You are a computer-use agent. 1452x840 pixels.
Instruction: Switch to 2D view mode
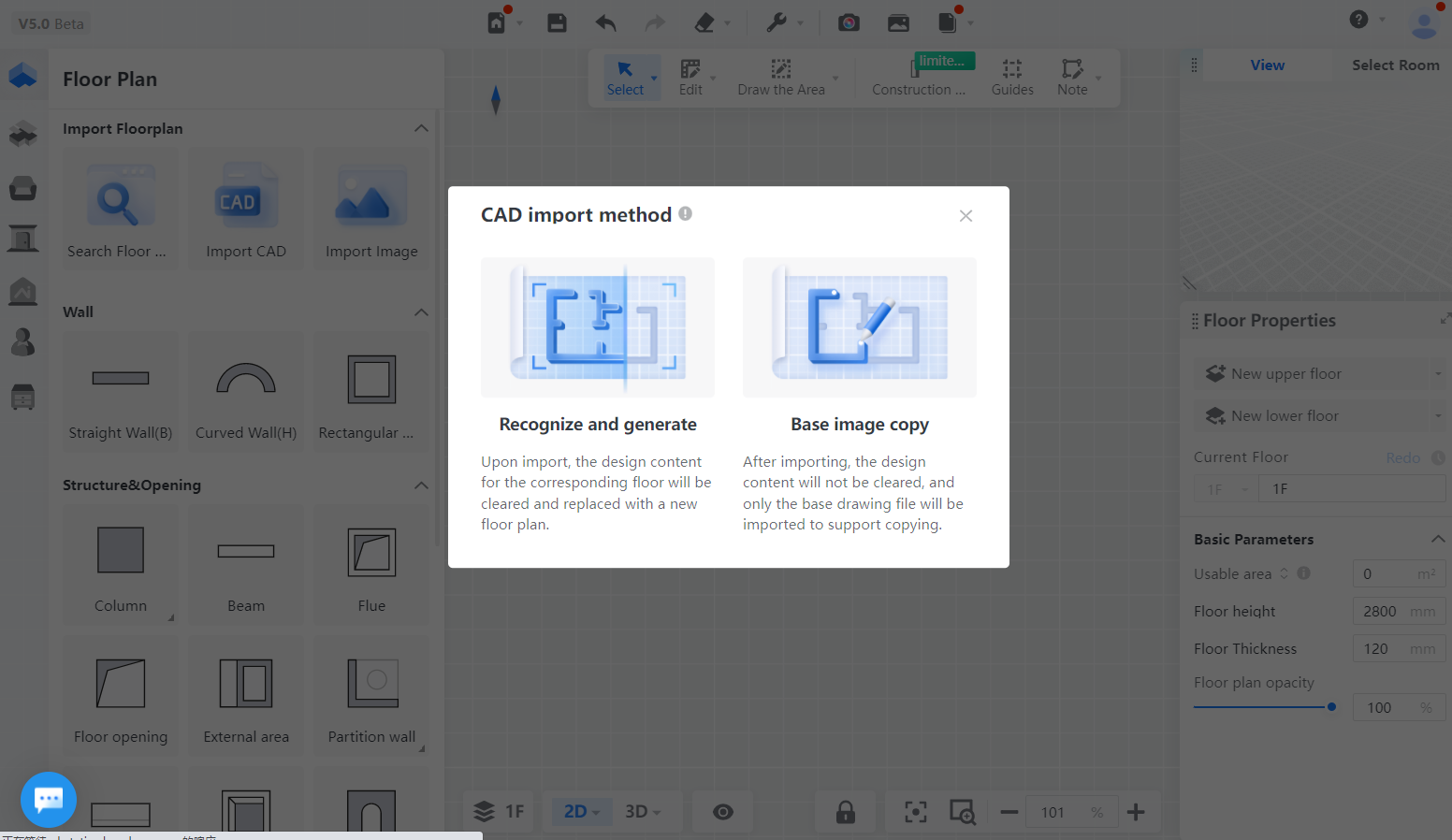tap(581, 812)
